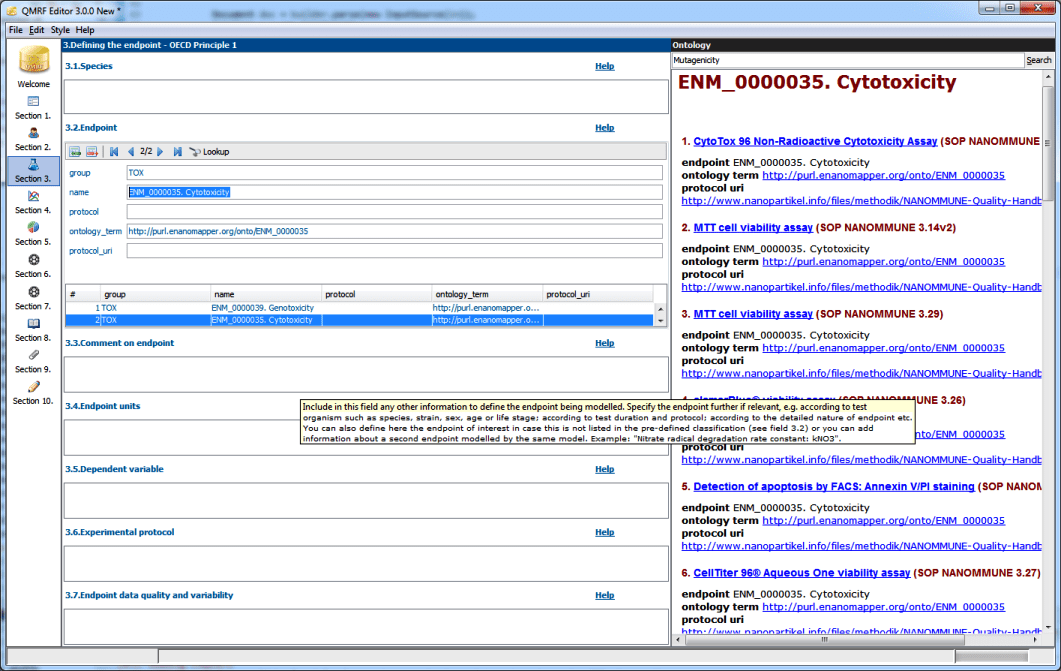
Task: Click the name column header
Action: pyautogui.click(x=266, y=294)
